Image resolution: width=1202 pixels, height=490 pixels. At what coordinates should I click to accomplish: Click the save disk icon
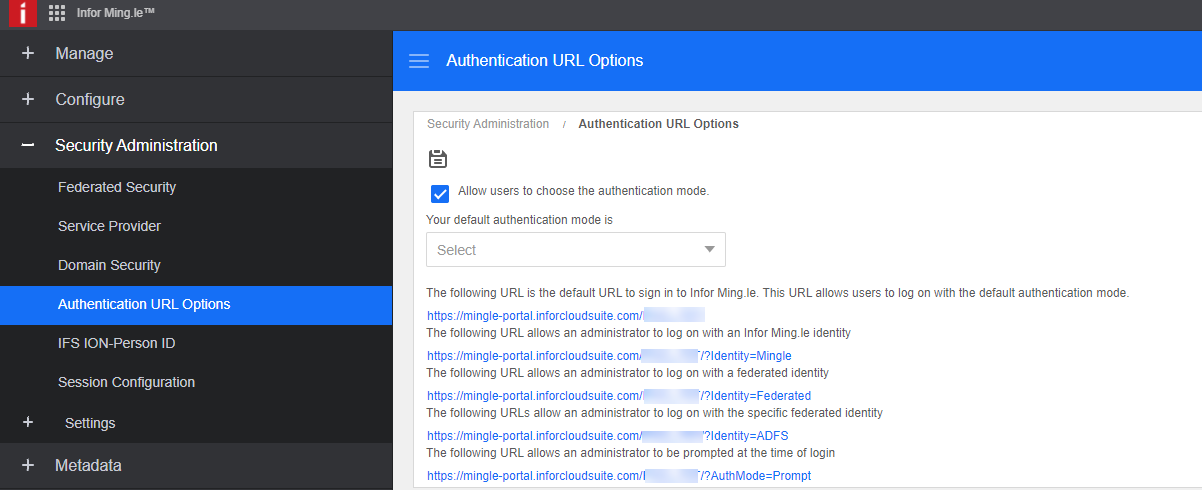[x=437, y=159]
